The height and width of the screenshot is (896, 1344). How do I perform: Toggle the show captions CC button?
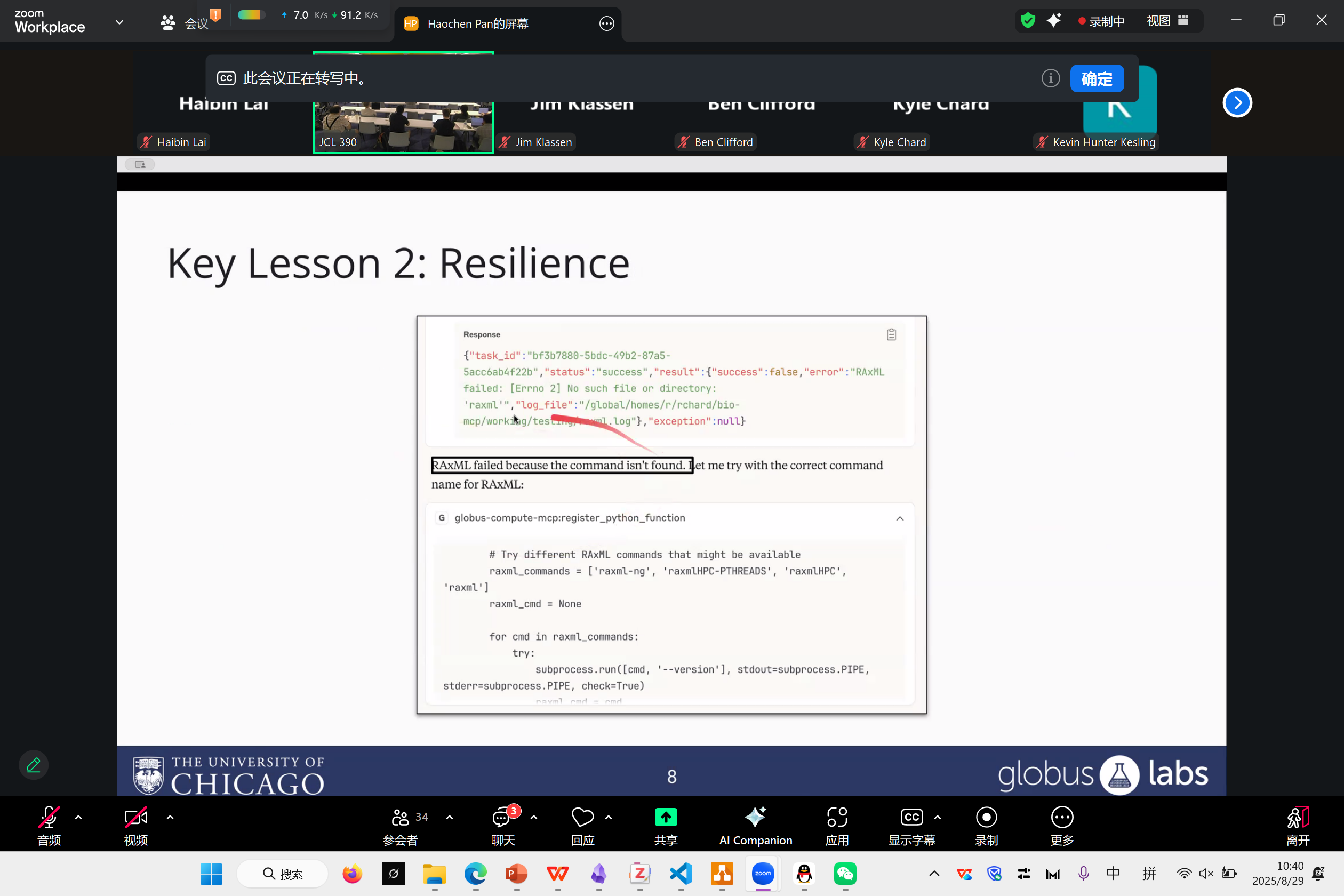pyautogui.click(x=911, y=825)
